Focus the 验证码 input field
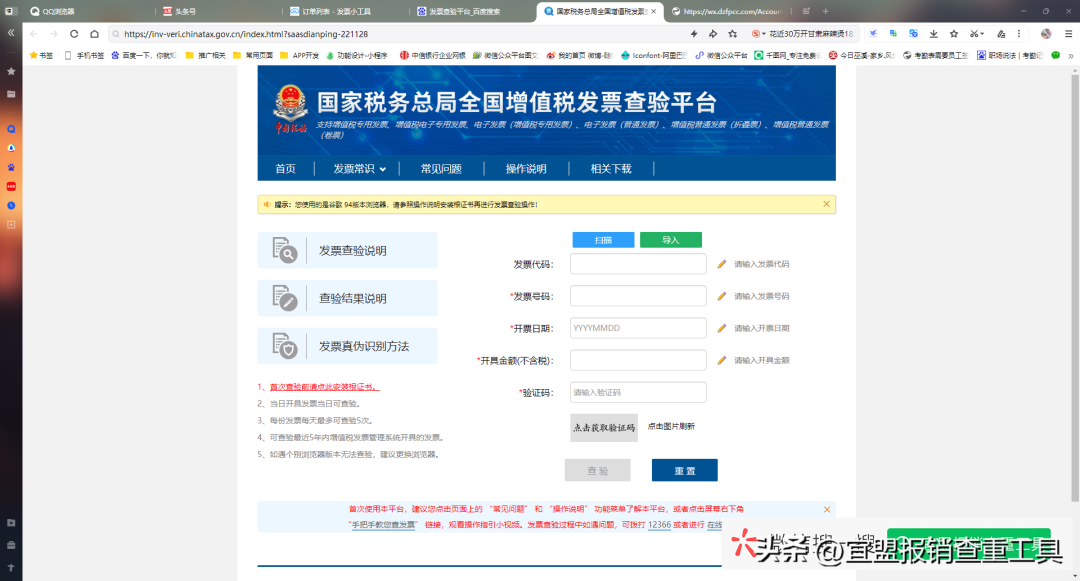 pyautogui.click(x=638, y=392)
